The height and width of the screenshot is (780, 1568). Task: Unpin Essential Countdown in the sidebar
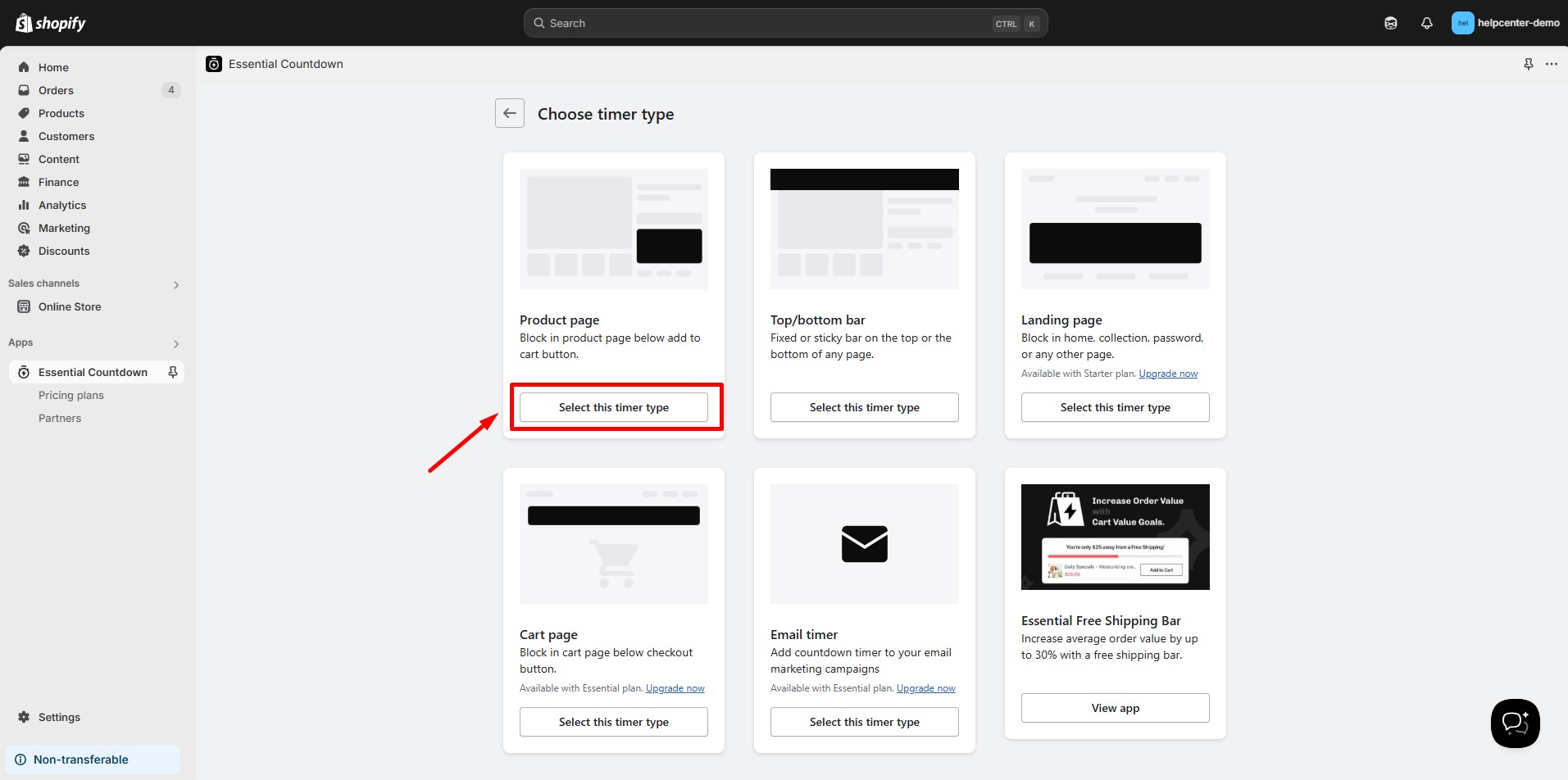[x=172, y=372]
